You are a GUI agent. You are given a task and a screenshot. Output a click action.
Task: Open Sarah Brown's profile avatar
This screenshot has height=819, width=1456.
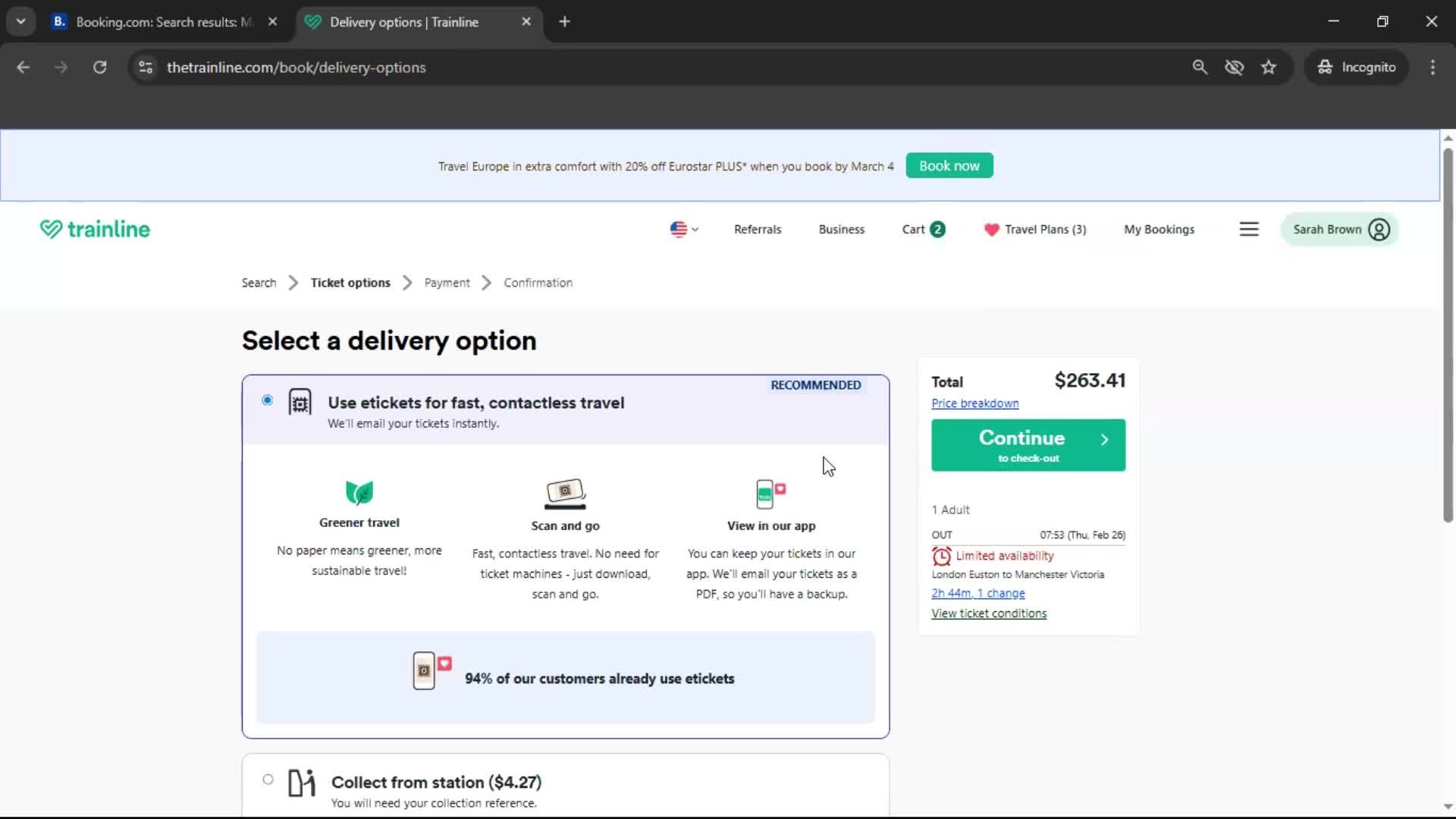click(1379, 229)
